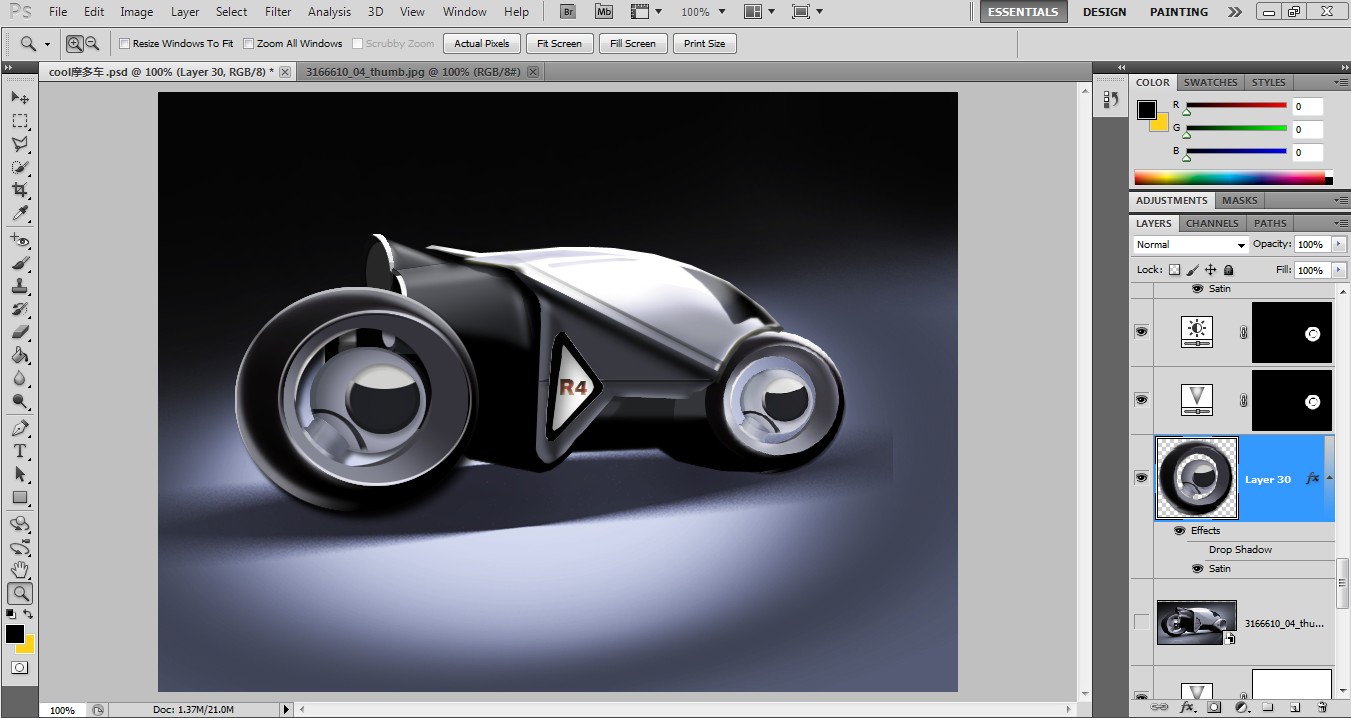The width and height of the screenshot is (1351, 718).
Task: Open the Filter menu
Action: (278, 12)
